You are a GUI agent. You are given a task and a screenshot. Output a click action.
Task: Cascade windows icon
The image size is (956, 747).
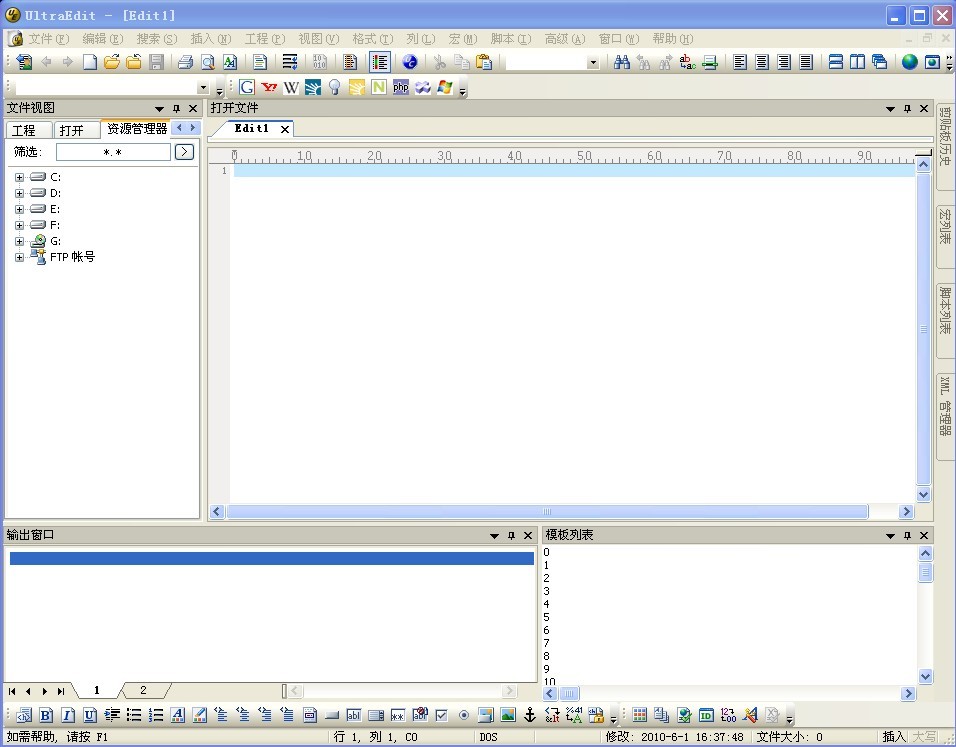pos(879,62)
